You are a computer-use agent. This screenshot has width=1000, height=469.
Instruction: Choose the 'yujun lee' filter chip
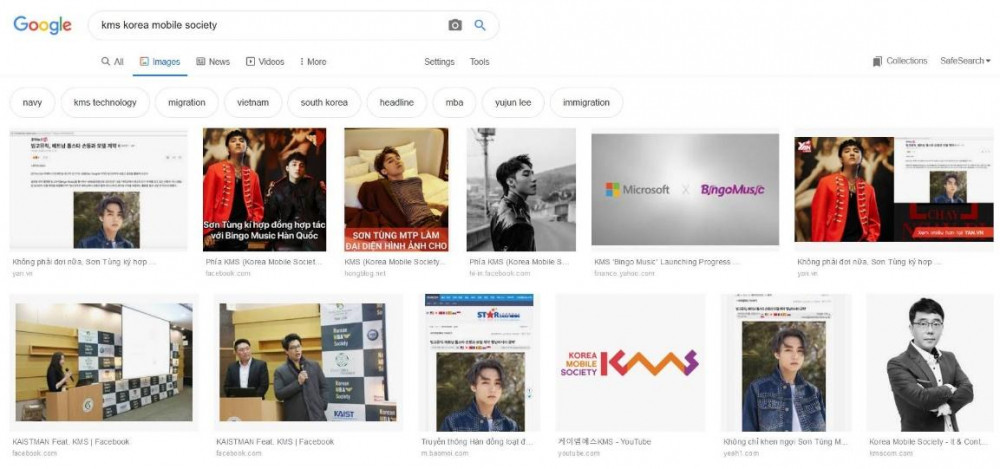click(513, 102)
